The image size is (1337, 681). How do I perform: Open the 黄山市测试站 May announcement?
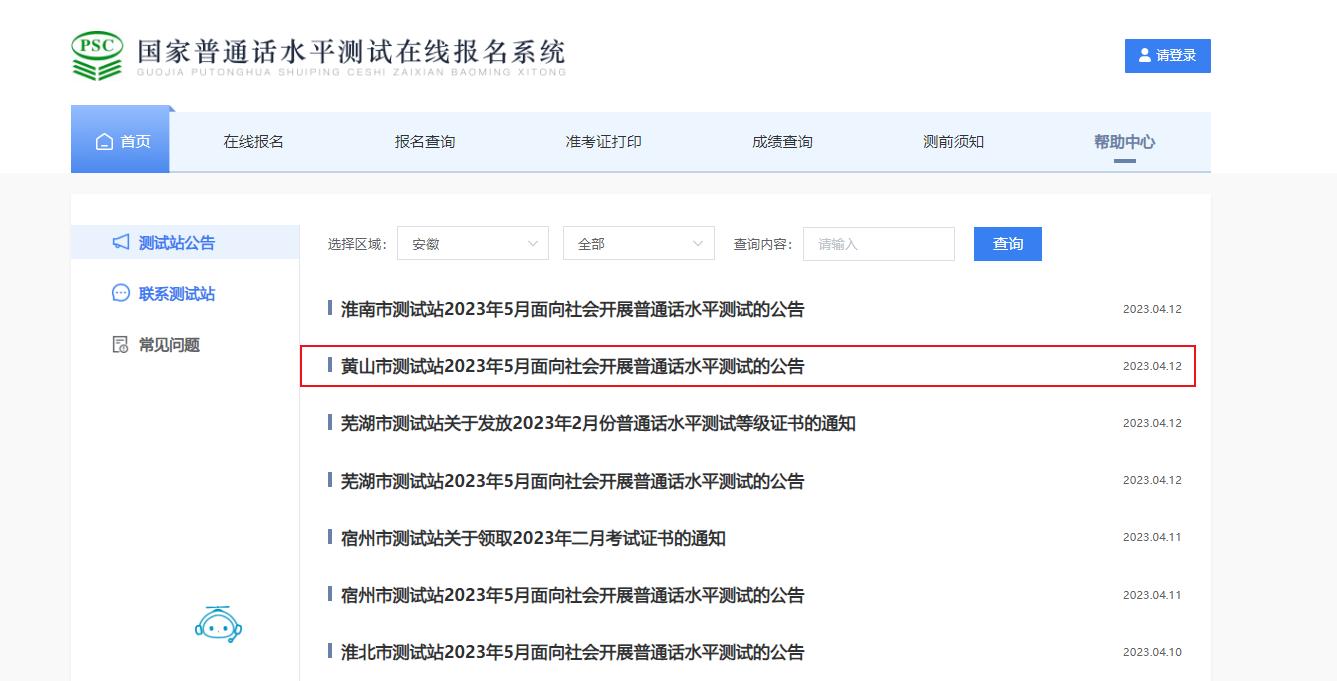coord(572,367)
